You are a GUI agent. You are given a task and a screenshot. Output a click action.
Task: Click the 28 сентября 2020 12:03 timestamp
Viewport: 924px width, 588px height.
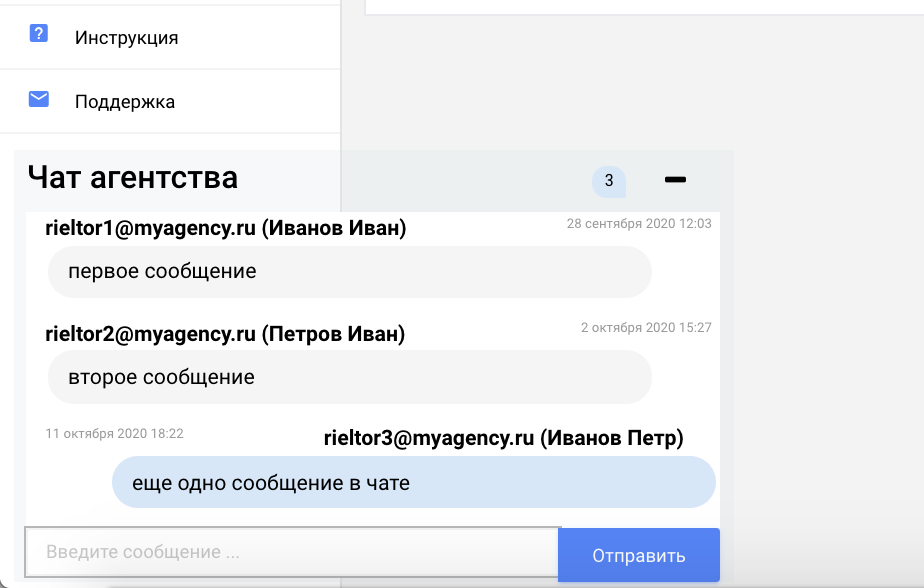639,223
